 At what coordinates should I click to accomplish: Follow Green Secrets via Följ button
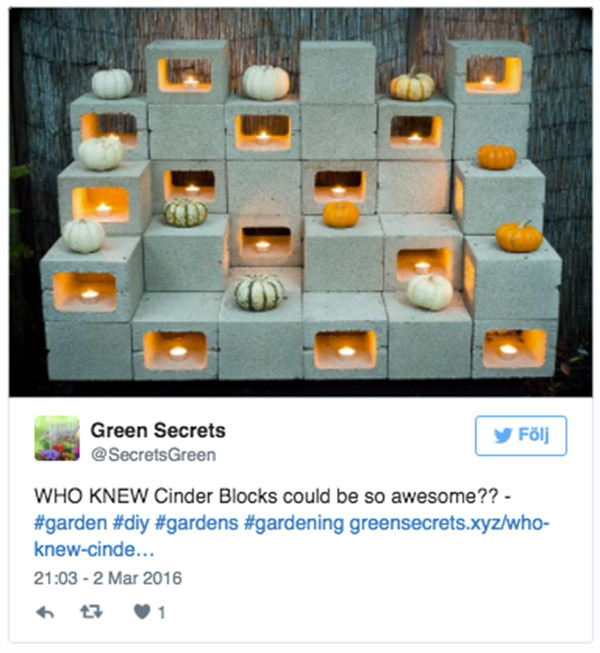(521, 436)
